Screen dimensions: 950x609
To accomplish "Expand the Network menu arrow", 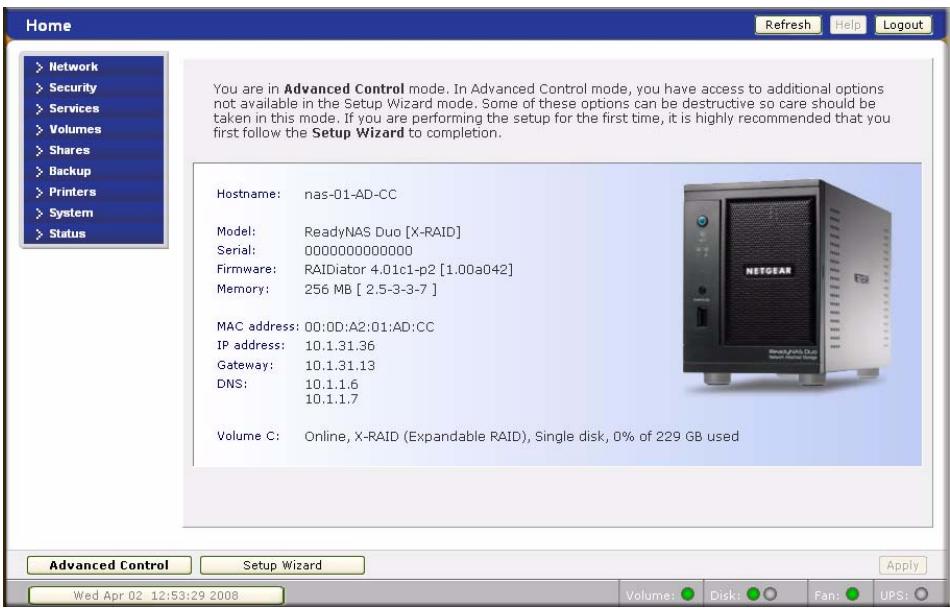I will pyautogui.click(x=39, y=67).
